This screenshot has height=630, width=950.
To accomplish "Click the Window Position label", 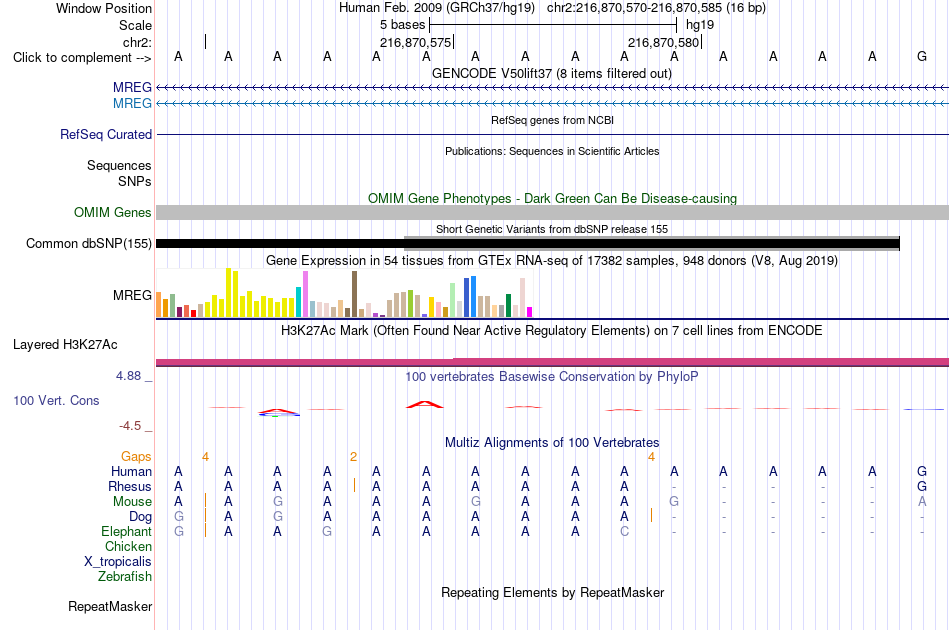I will (x=104, y=8).
